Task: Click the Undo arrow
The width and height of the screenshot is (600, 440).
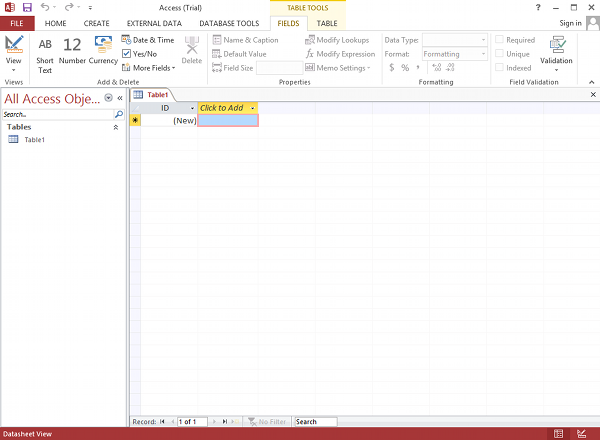Action: pyautogui.click(x=45, y=7)
